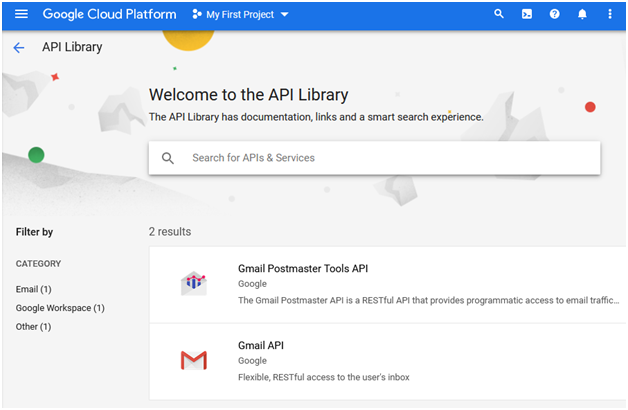Screen dimensions: 628x410
Task: Open the Help question mark icon
Action: (x=554, y=14)
